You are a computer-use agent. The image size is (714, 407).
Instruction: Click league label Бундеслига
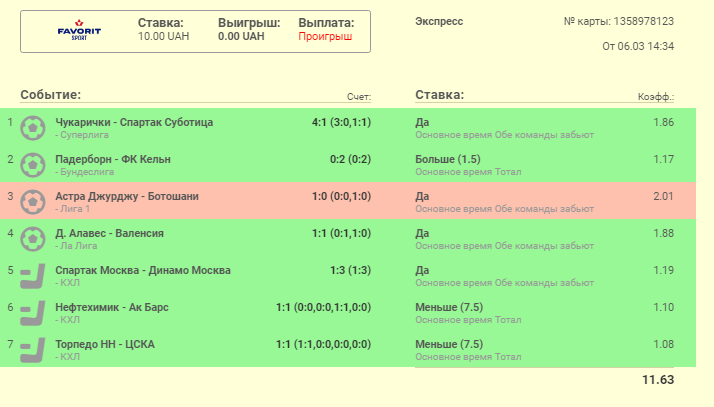click(87, 172)
